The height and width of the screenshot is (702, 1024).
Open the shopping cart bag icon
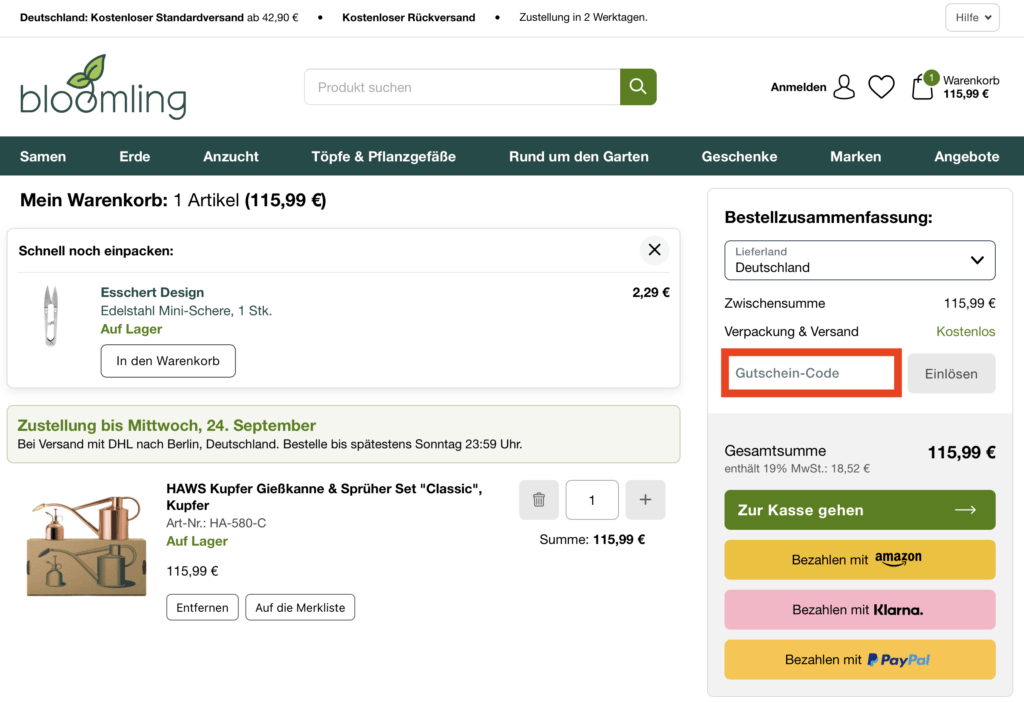click(x=923, y=87)
